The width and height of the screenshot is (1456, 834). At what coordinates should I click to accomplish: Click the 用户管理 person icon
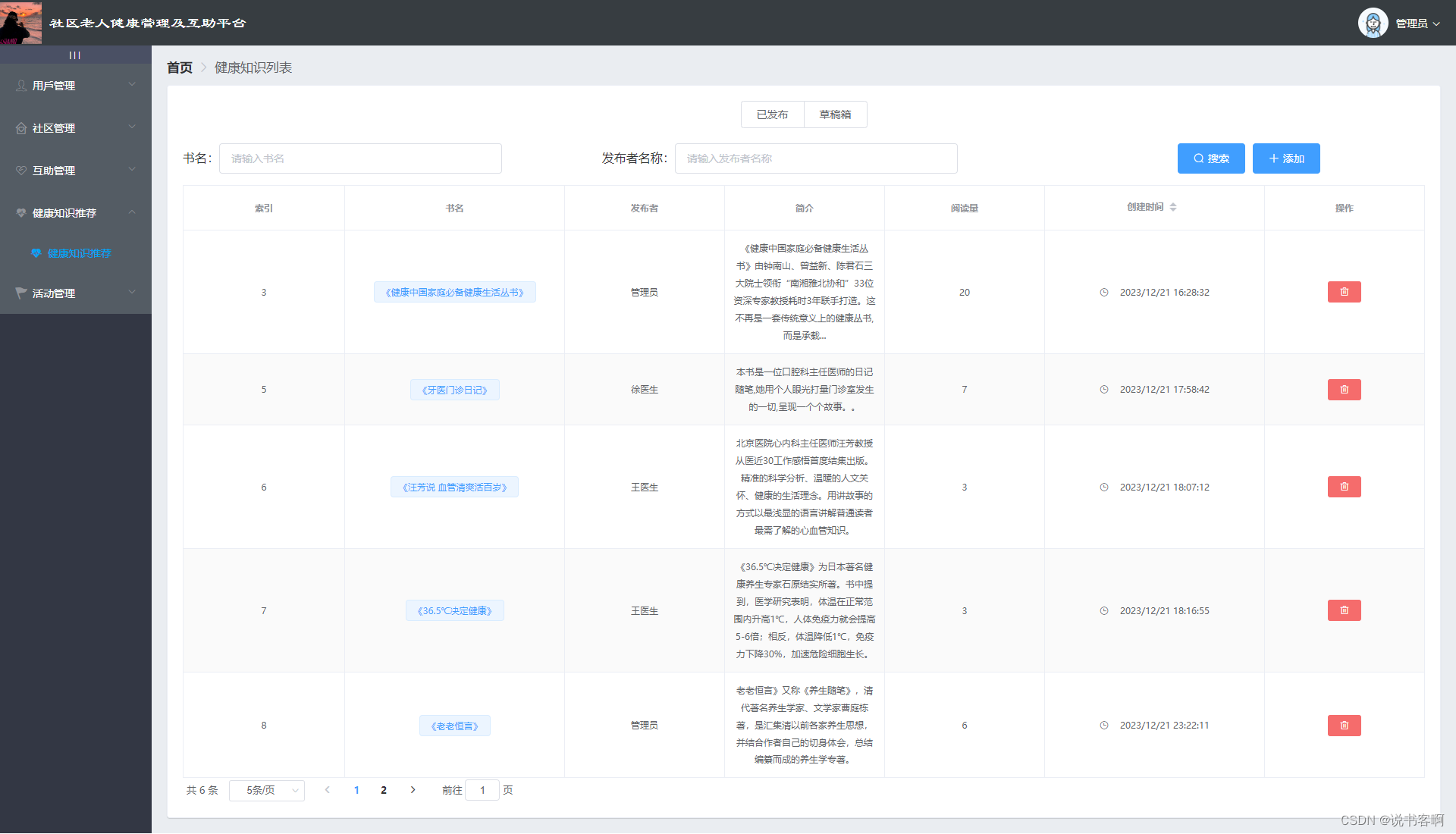click(21, 86)
